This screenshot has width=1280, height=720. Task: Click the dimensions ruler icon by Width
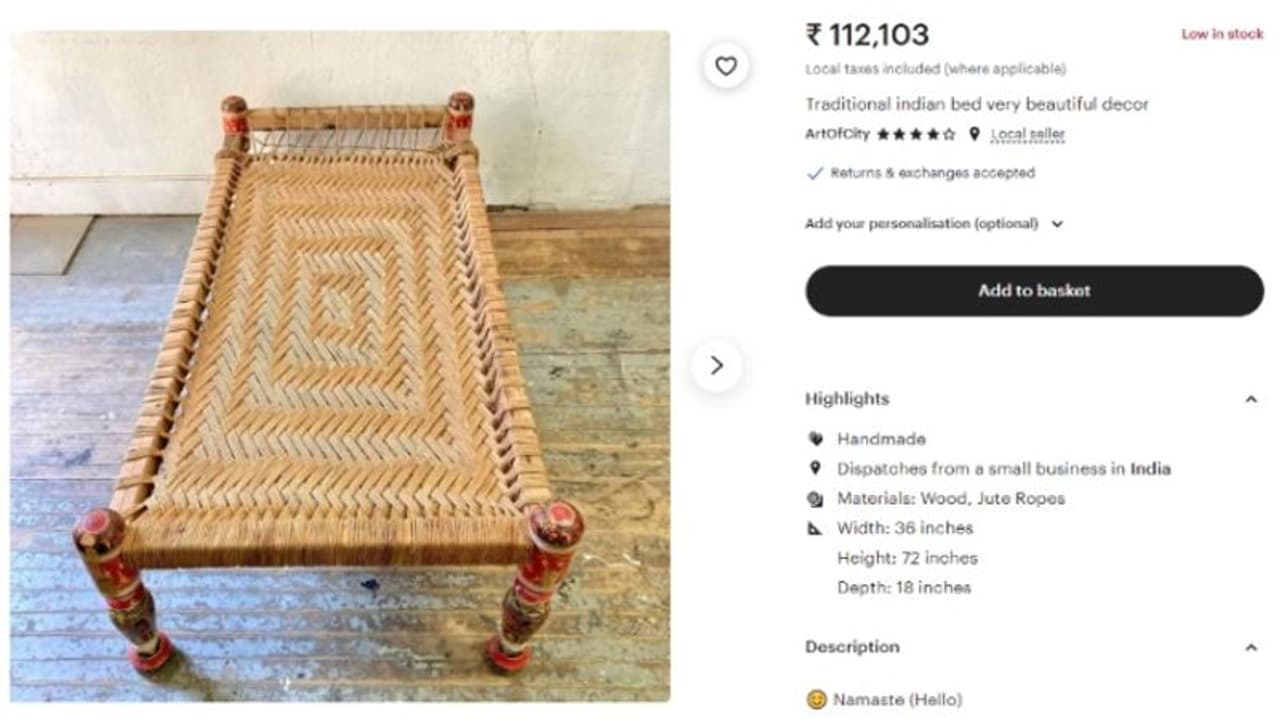coord(815,528)
